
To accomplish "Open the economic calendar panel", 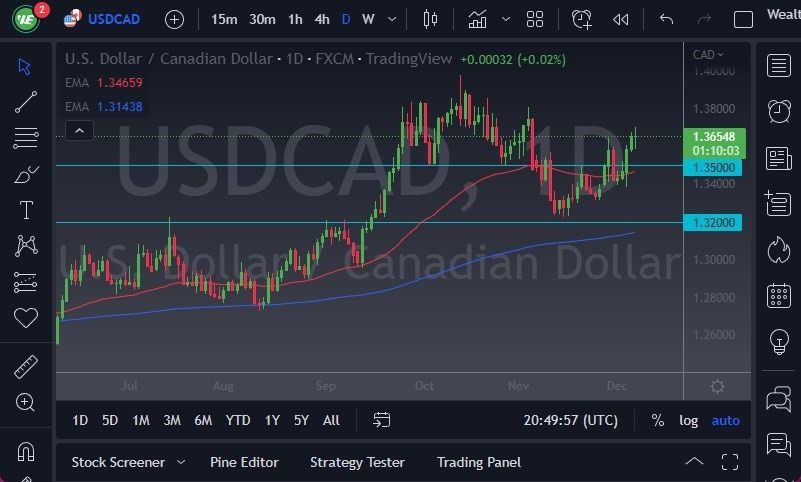I will 779,295.
